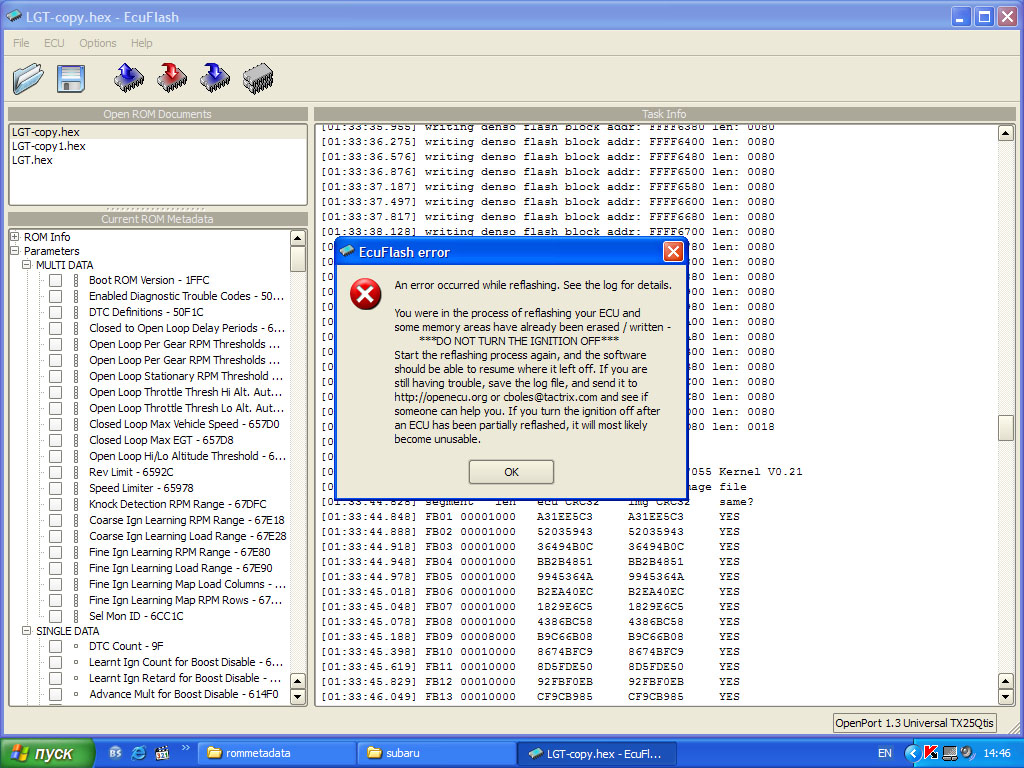
Task: Collapse the Parameters tree node
Action: [x=15, y=251]
